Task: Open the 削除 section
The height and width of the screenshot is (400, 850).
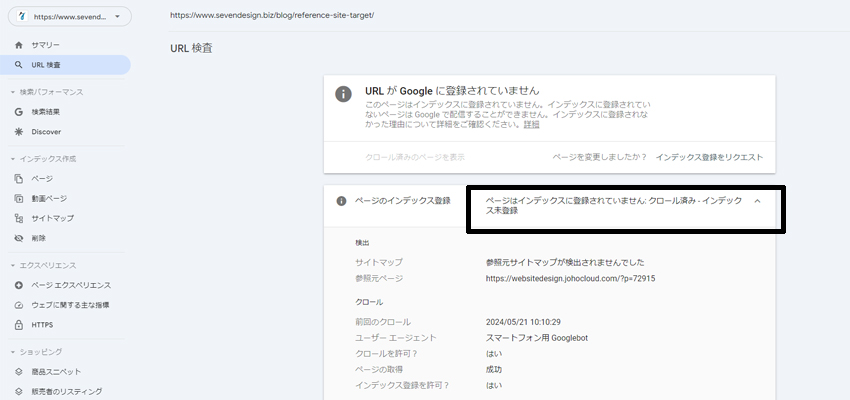Action: 38,238
